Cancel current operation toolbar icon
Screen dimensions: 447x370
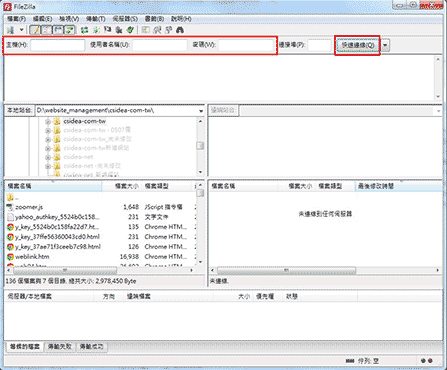click(x=107, y=30)
